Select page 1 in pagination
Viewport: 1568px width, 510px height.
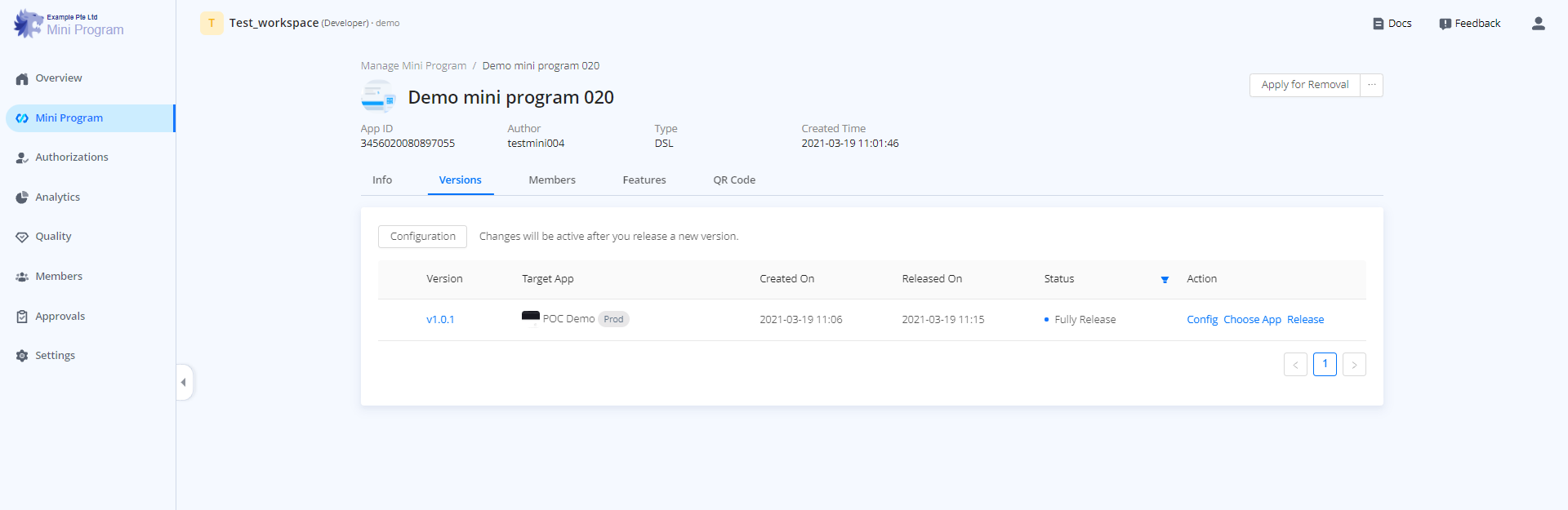[x=1325, y=365]
